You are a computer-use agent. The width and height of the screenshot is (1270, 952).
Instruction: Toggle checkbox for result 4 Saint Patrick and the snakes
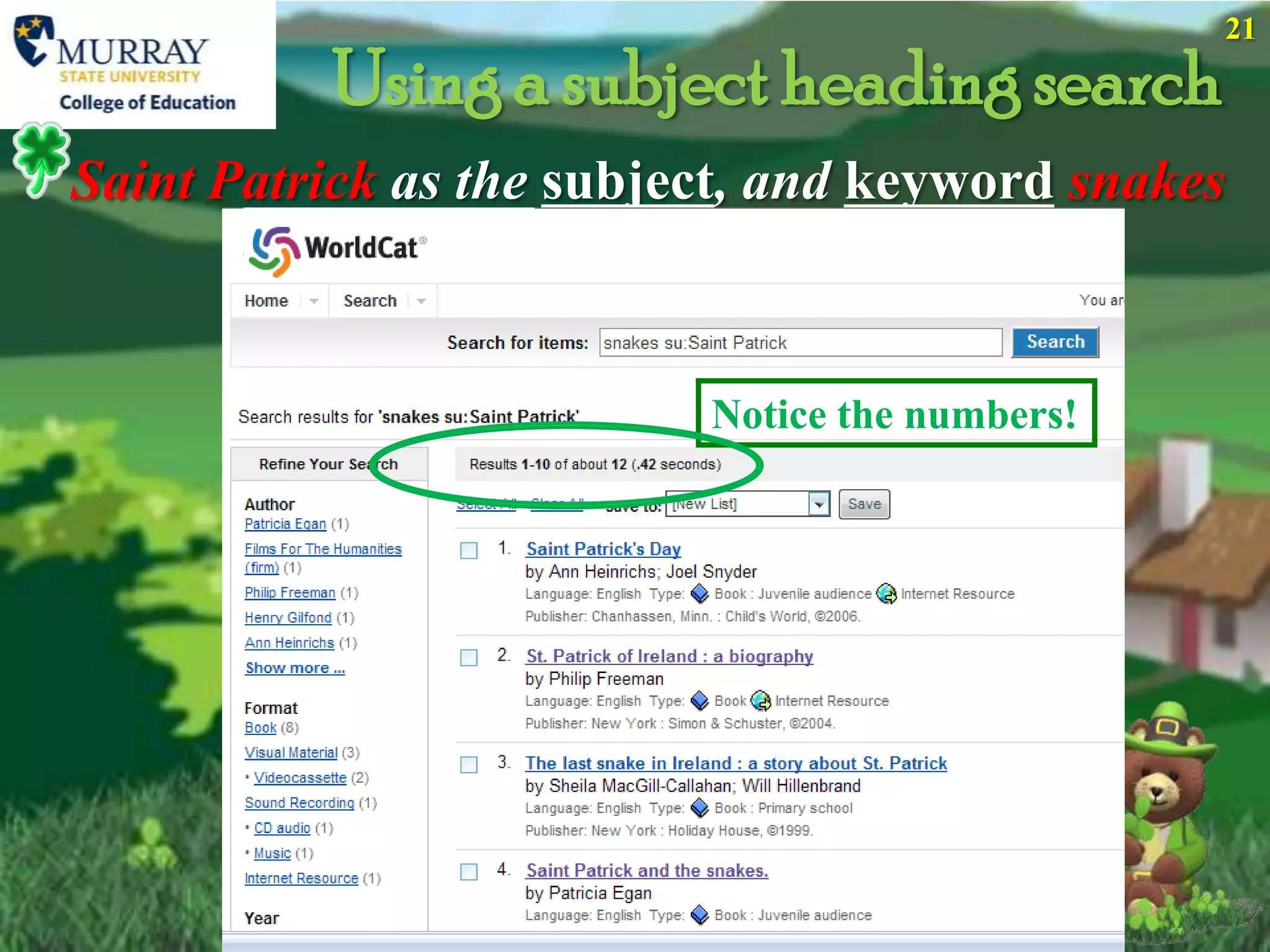(x=469, y=872)
